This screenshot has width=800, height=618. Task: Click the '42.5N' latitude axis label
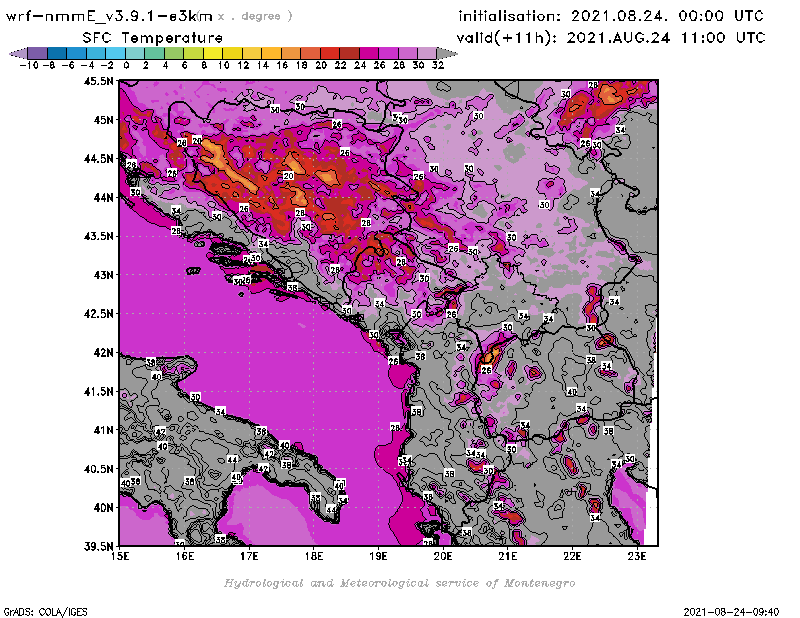(98, 314)
